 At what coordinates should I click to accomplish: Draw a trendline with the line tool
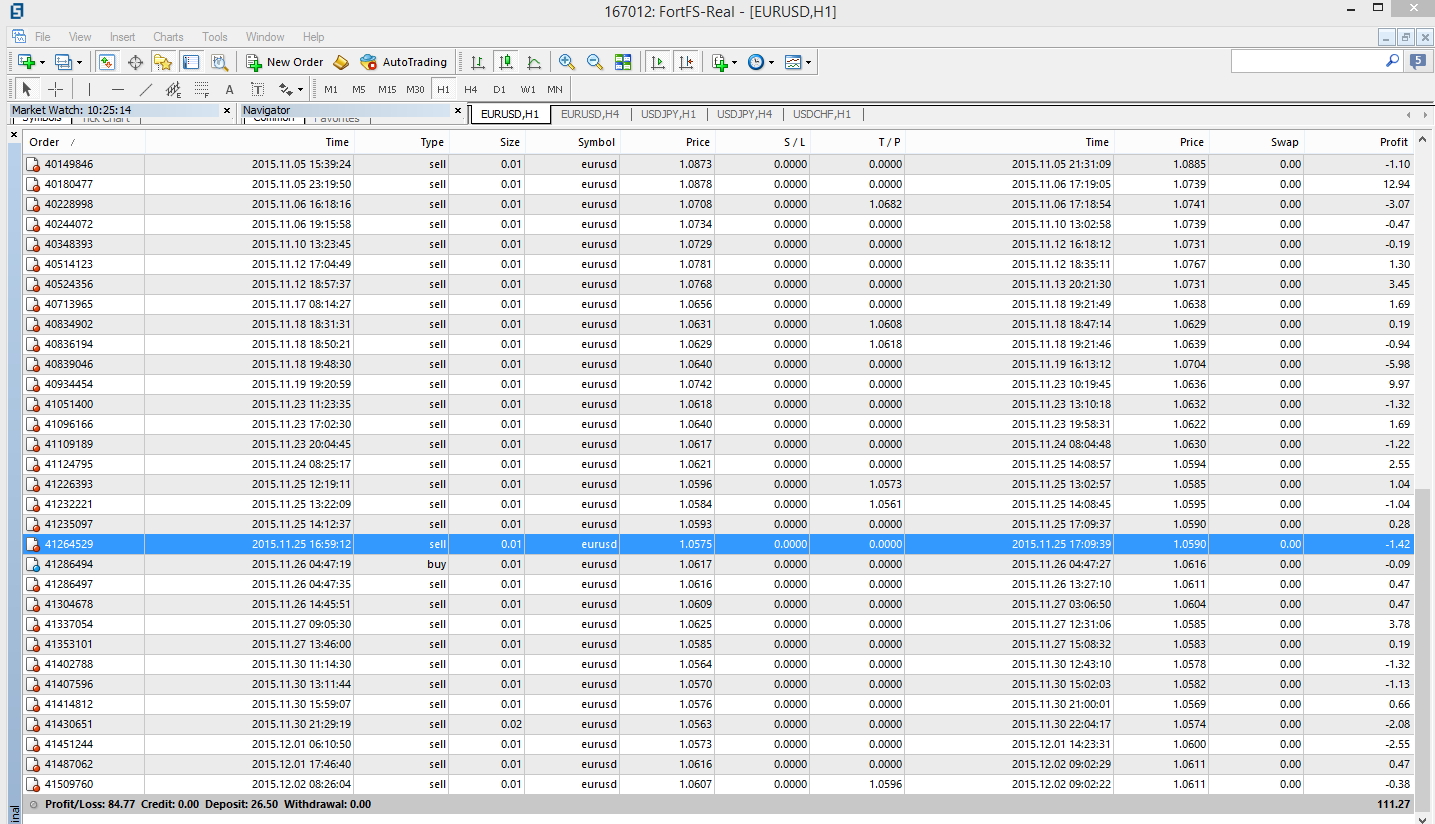[146, 89]
